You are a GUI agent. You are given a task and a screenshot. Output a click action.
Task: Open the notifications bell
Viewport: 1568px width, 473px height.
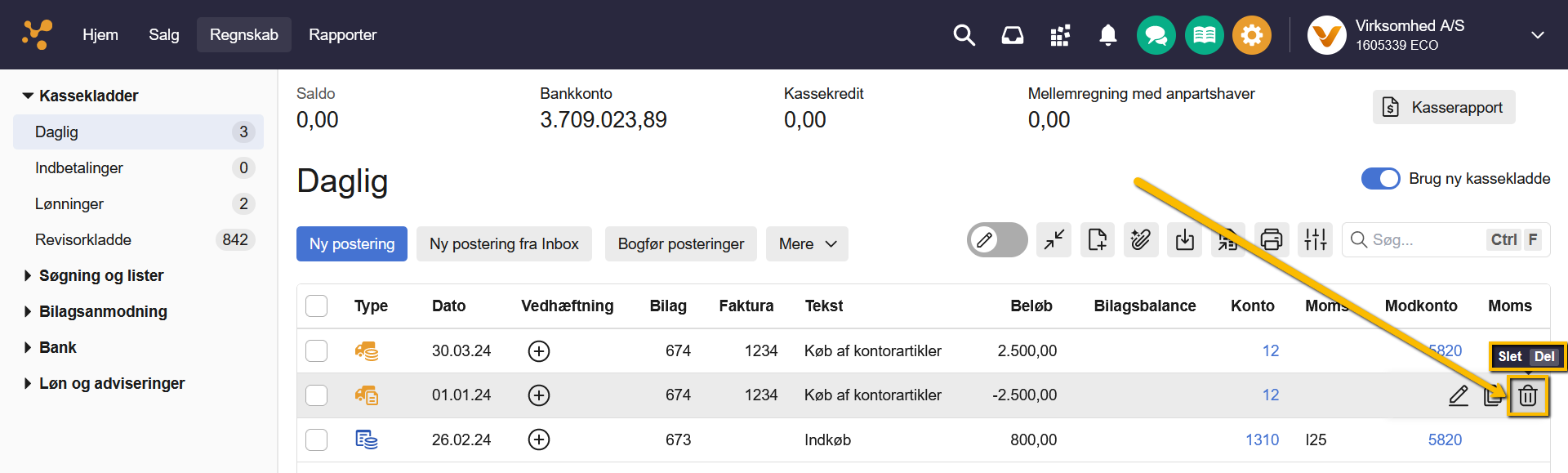click(x=1107, y=35)
